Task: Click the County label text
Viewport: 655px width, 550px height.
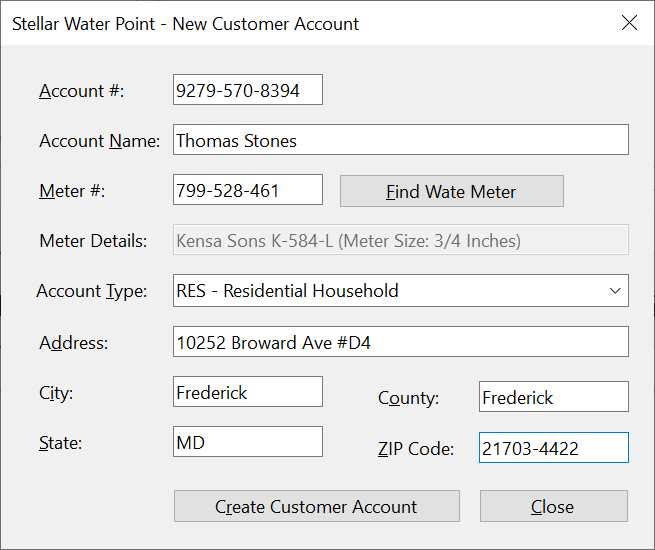Action: 409,398
